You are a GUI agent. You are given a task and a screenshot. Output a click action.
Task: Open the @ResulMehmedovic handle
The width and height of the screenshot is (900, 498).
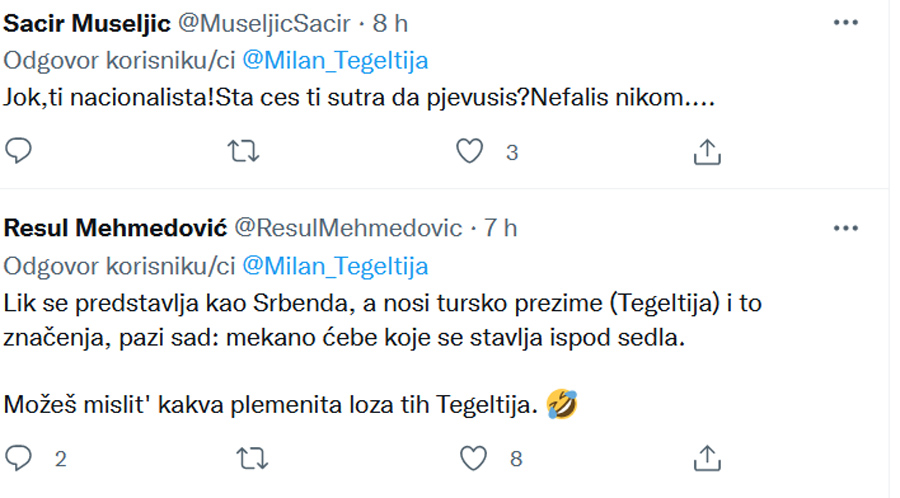348,228
